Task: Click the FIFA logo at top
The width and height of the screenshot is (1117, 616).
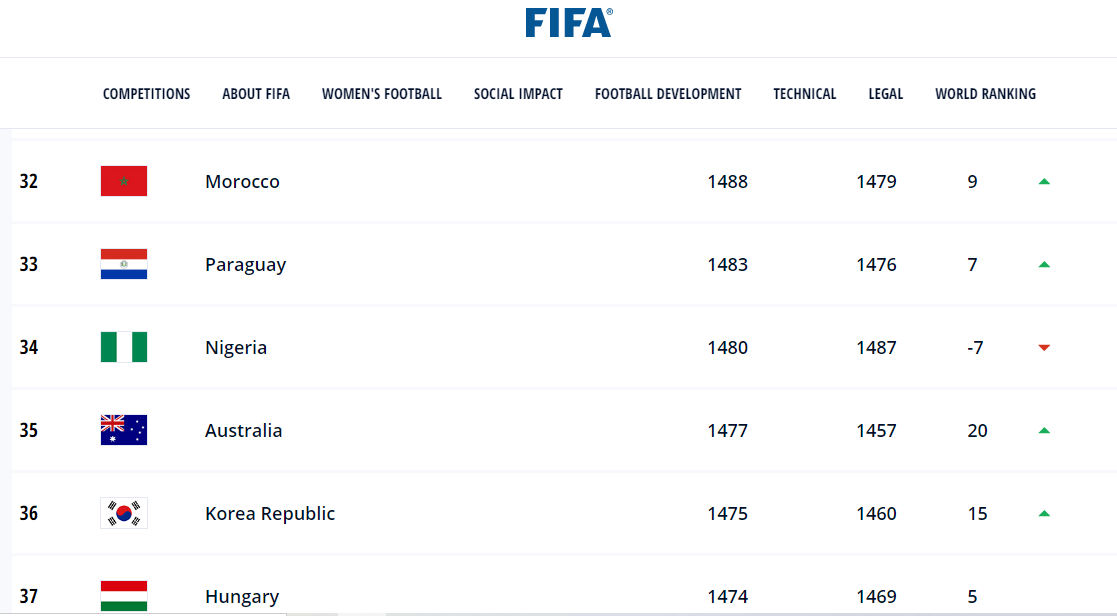Action: 568,22
